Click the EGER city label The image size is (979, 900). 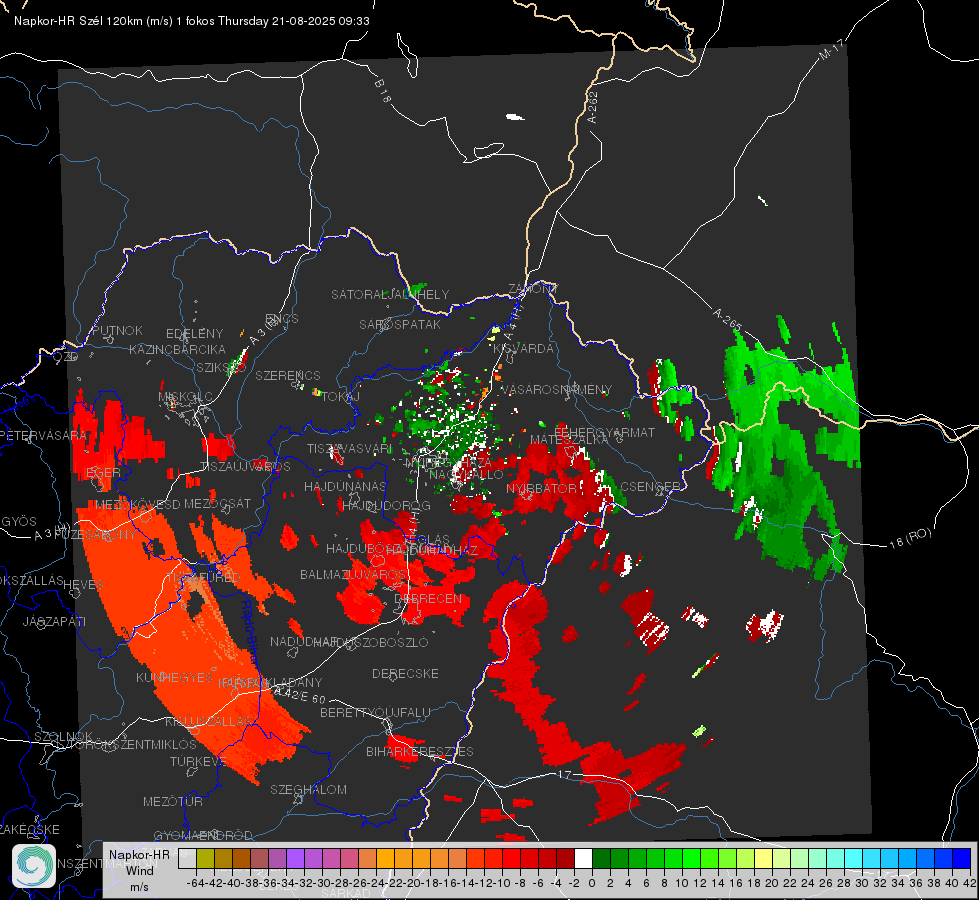(x=104, y=472)
